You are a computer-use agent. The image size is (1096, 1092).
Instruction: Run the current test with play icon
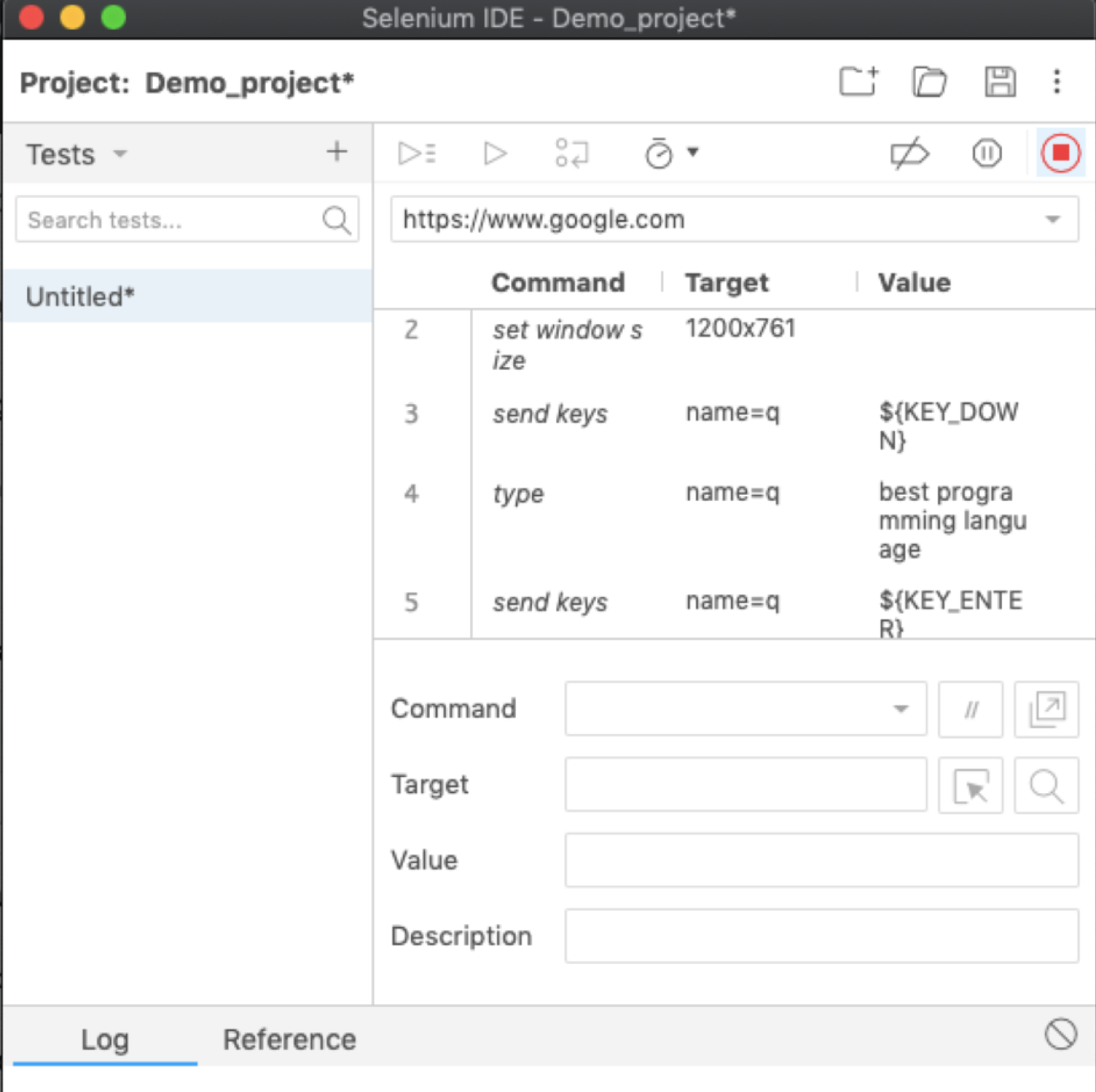[495, 154]
